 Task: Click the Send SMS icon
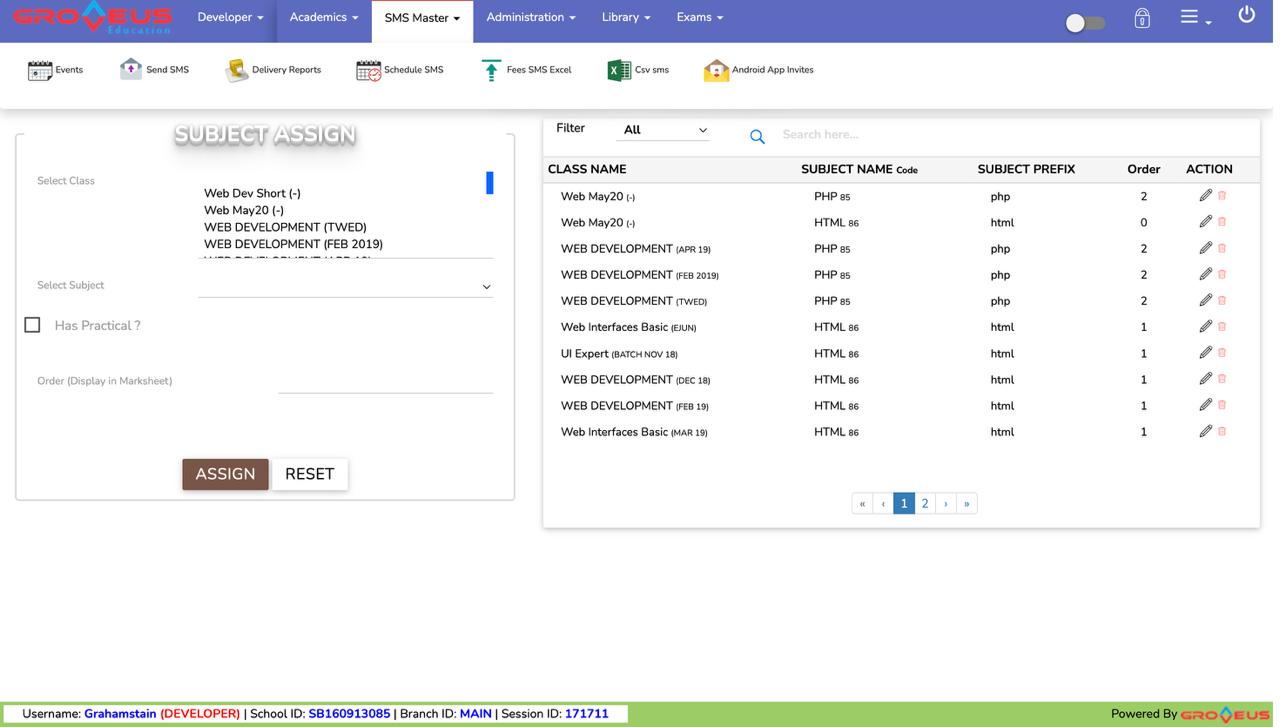click(x=131, y=69)
